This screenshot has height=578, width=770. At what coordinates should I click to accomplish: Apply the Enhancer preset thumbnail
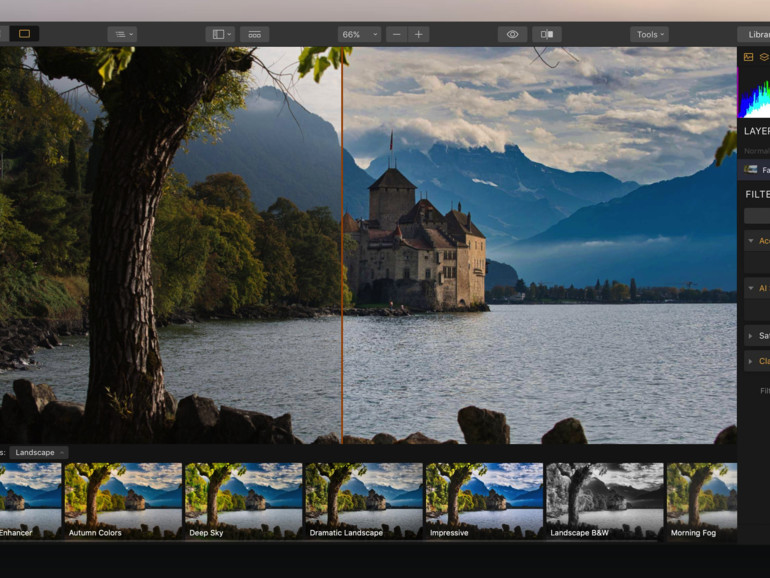point(30,501)
